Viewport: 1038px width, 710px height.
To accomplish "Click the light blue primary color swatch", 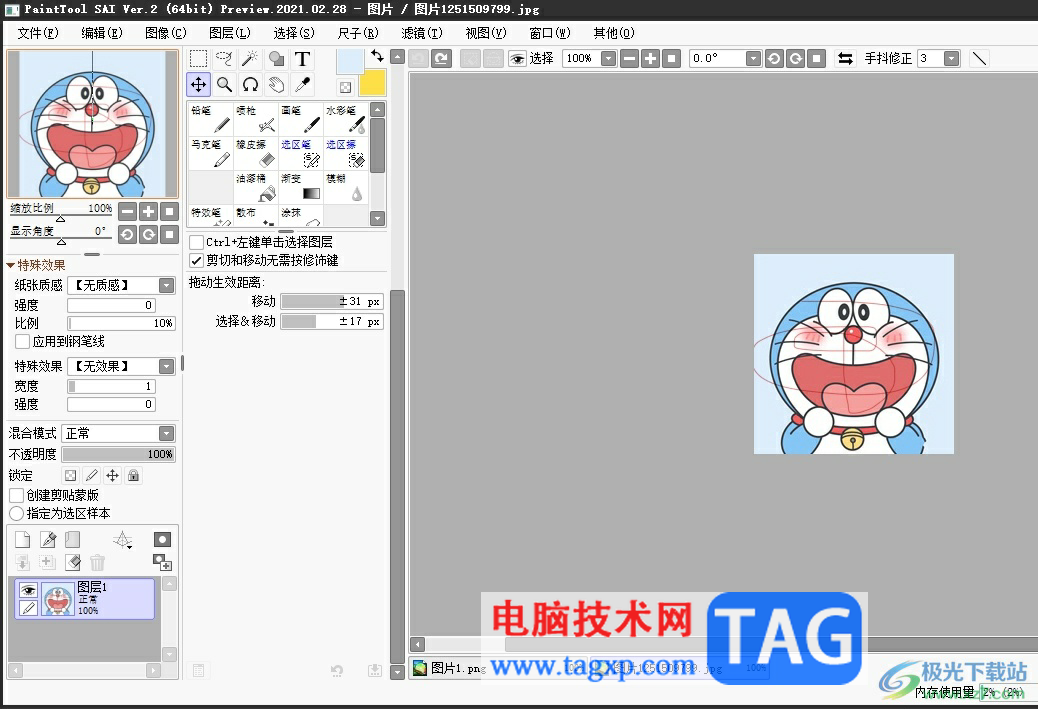I will point(350,61).
